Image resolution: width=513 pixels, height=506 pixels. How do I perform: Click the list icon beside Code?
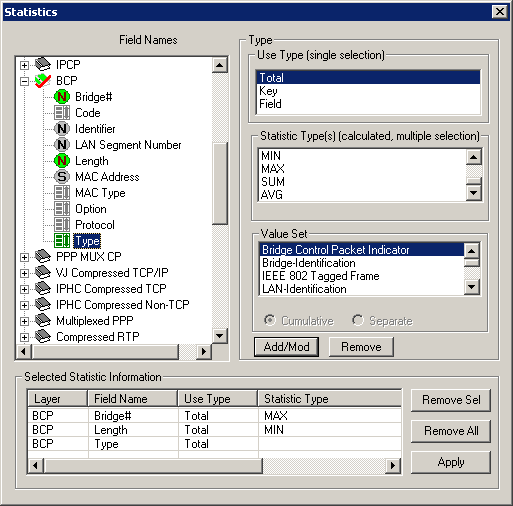(62, 113)
